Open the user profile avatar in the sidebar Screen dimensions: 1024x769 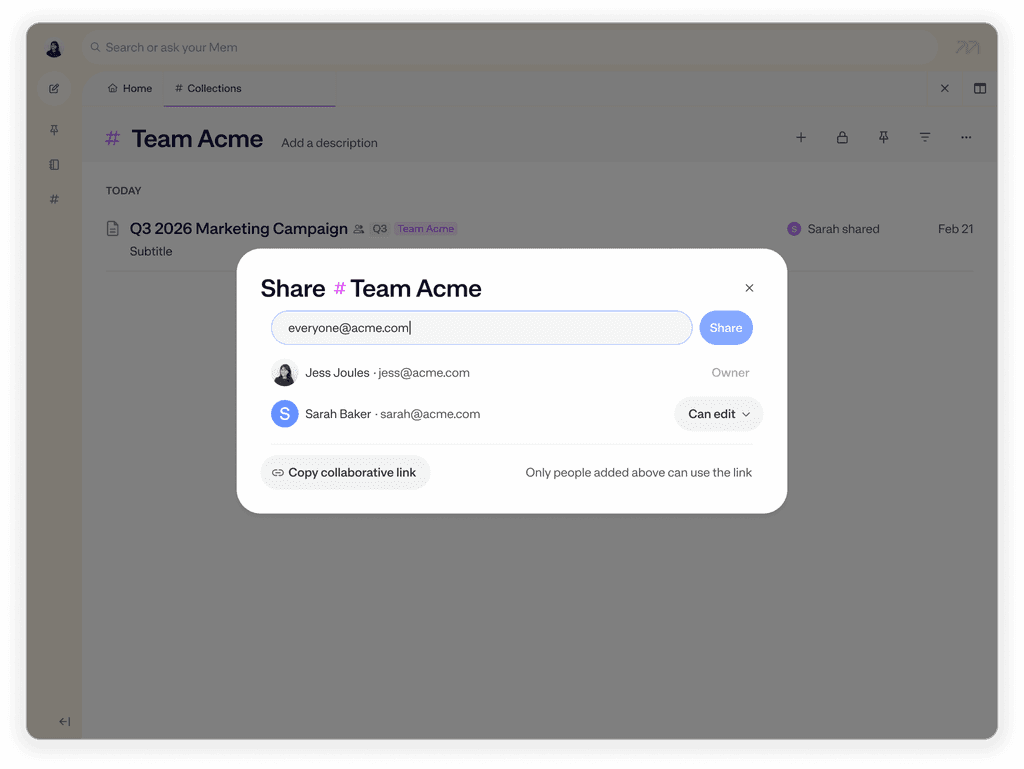click(54, 48)
